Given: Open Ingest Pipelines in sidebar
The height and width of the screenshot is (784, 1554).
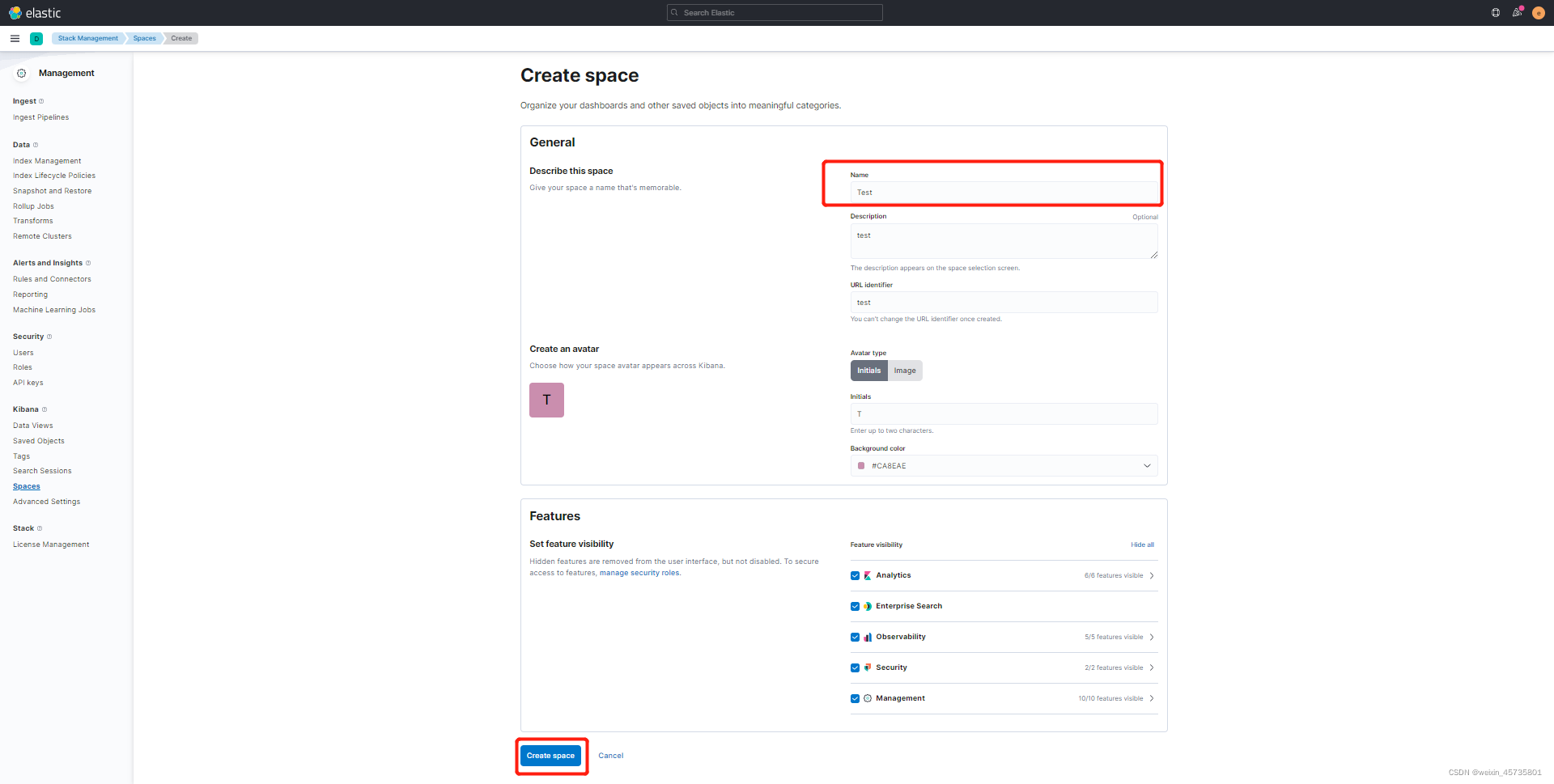Looking at the screenshot, I should coord(40,117).
